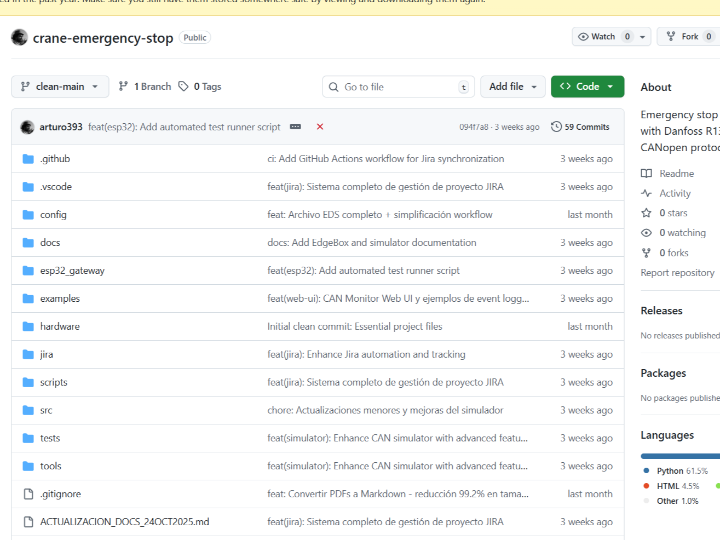Image resolution: width=720 pixels, height=540 pixels.
Task: Open the 59 Commits history
Action: (x=580, y=127)
